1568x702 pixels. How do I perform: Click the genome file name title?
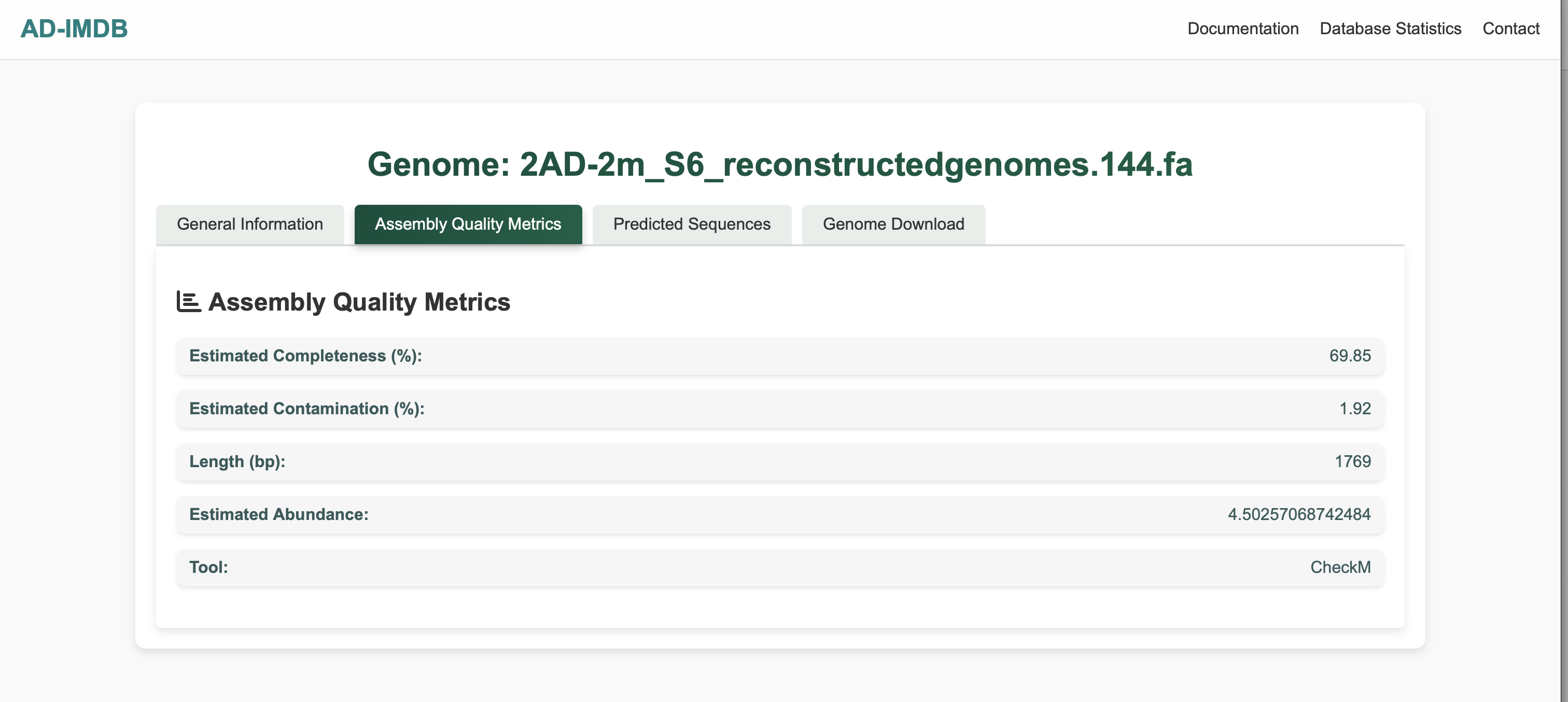click(x=780, y=164)
